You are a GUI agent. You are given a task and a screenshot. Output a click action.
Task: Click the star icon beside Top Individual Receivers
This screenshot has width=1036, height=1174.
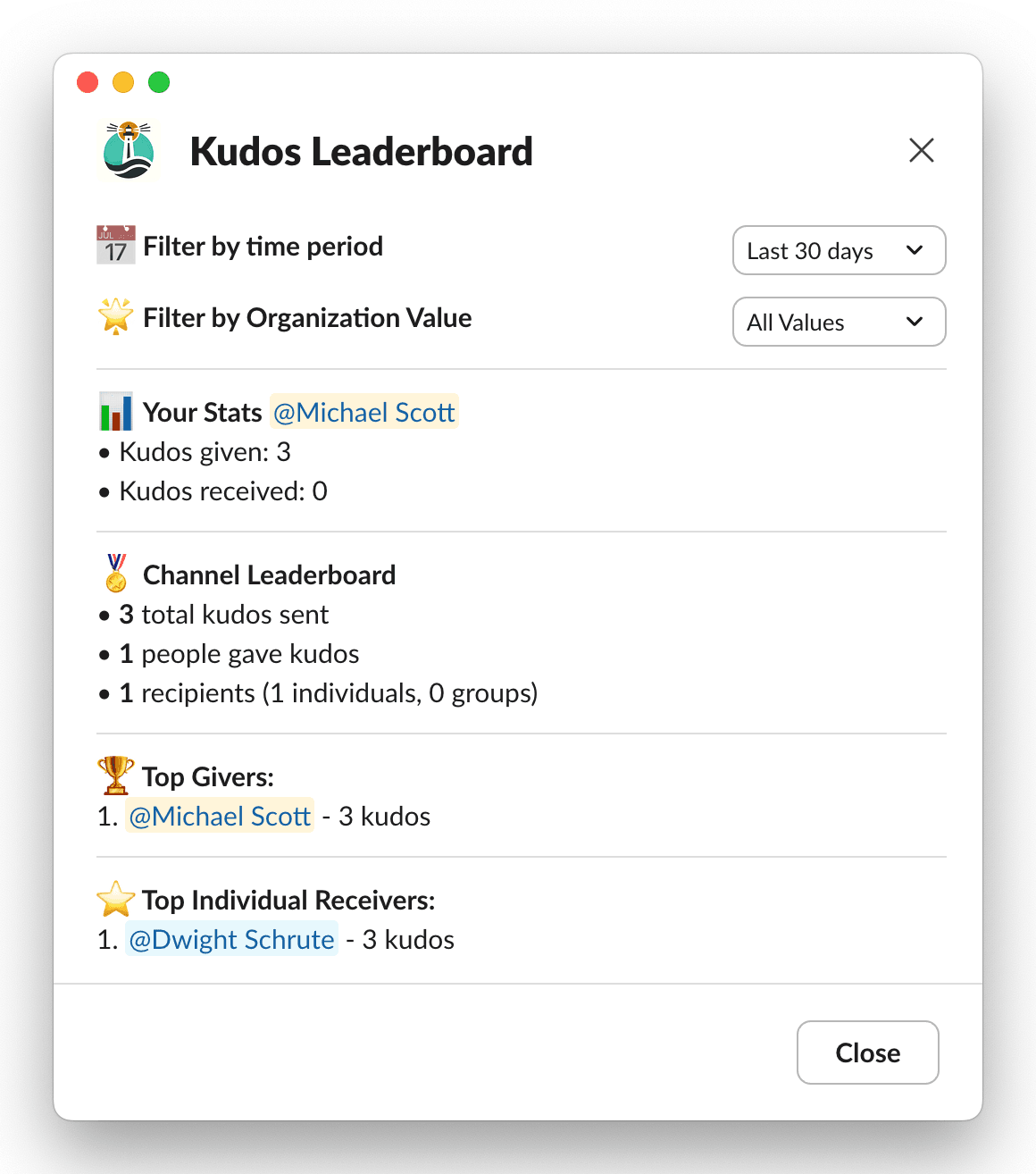pos(114,900)
